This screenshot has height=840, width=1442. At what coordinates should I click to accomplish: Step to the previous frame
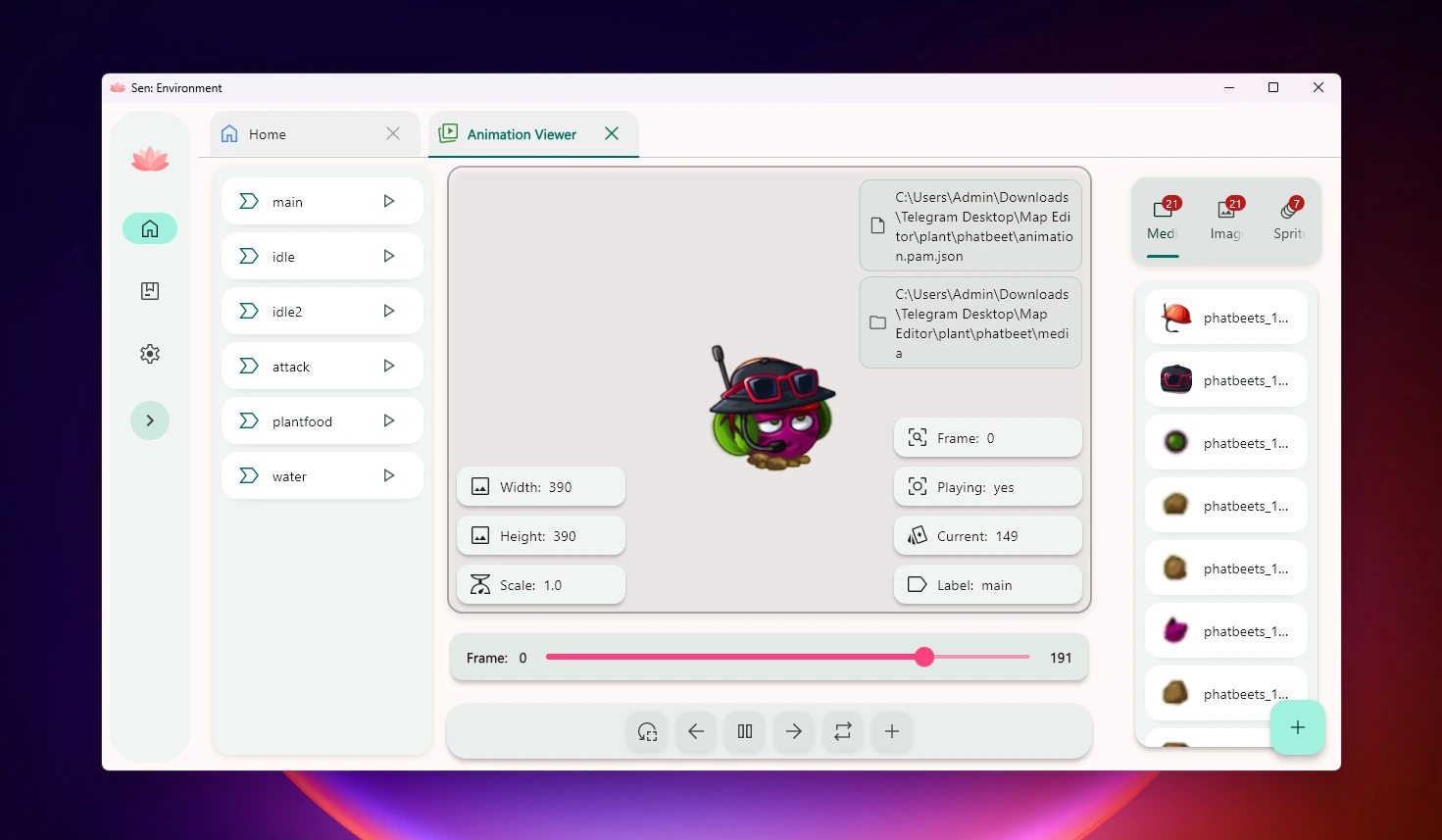[x=696, y=731]
